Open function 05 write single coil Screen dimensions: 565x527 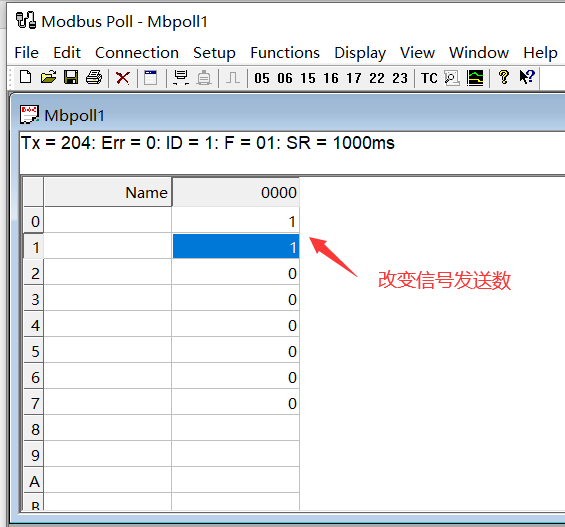click(262, 78)
